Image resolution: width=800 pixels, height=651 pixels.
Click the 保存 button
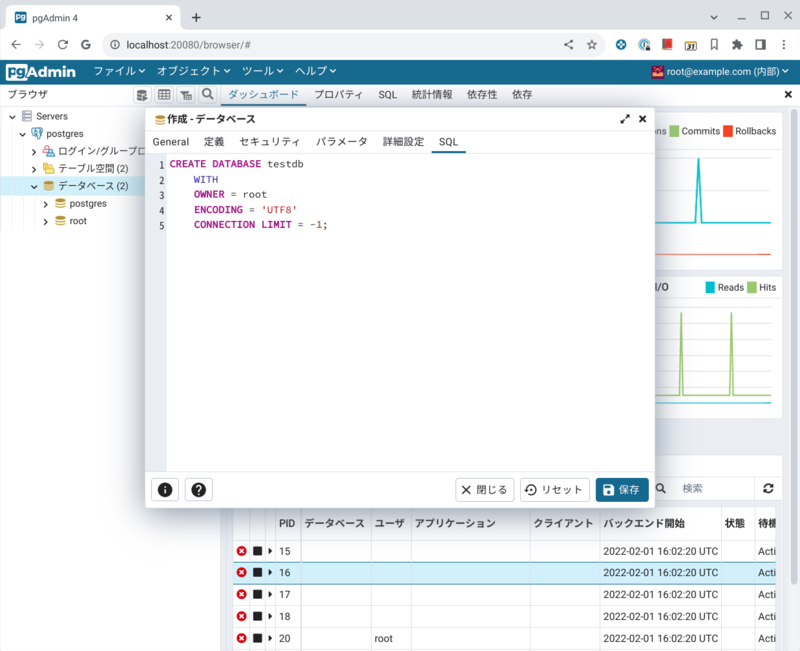(x=621, y=490)
